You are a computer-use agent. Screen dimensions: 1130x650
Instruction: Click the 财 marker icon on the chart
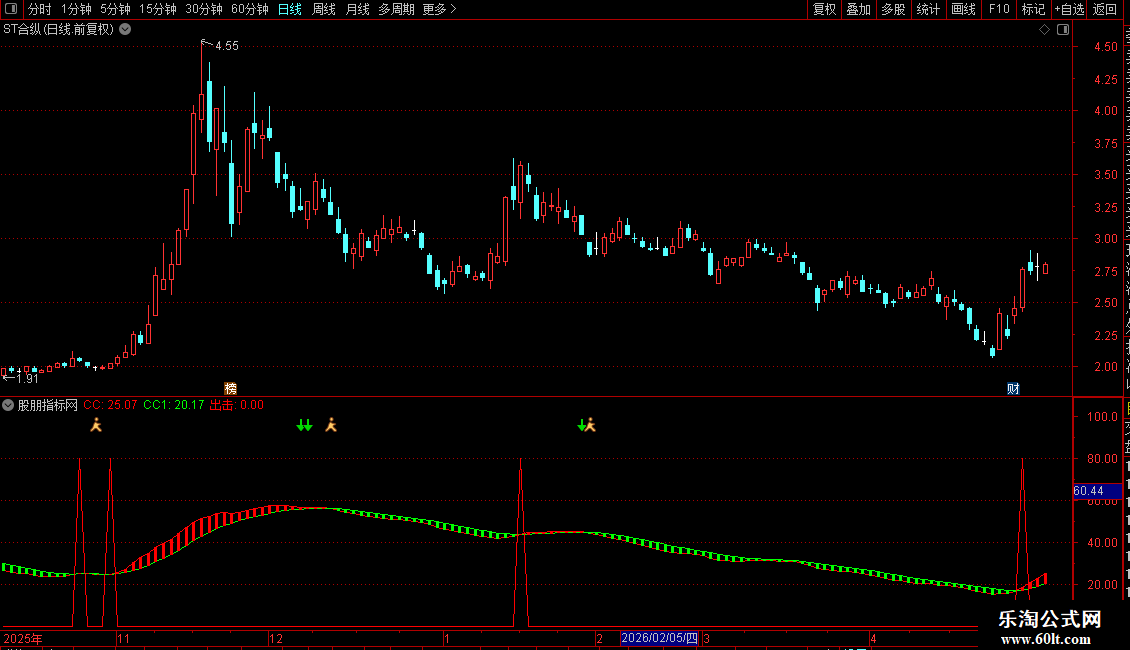pos(1013,388)
